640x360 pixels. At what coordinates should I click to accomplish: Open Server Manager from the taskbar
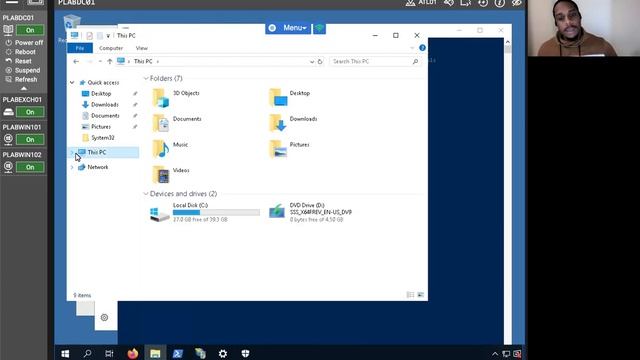pos(200,353)
